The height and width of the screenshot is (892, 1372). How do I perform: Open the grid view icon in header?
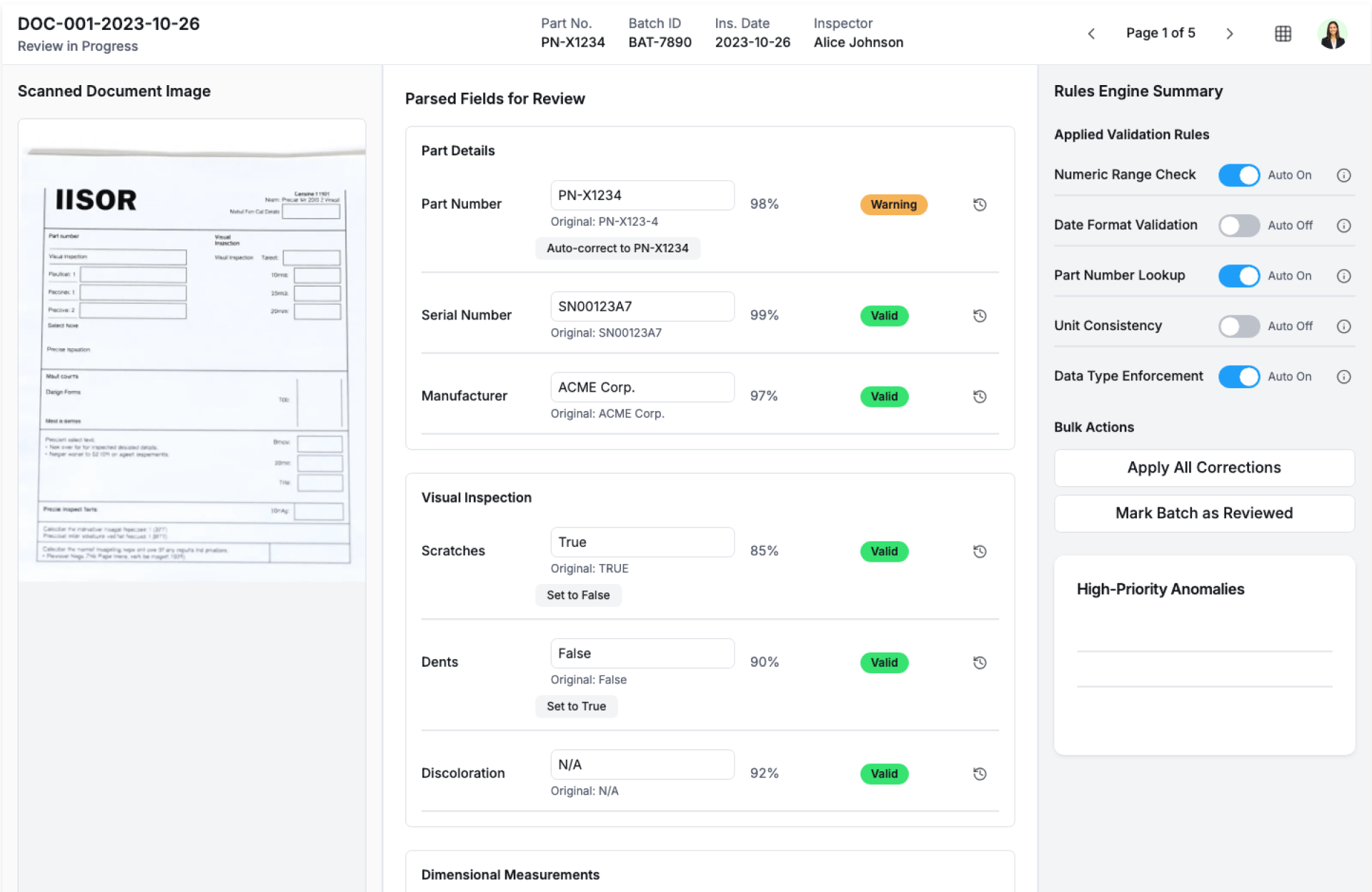[x=1283, y=34]
